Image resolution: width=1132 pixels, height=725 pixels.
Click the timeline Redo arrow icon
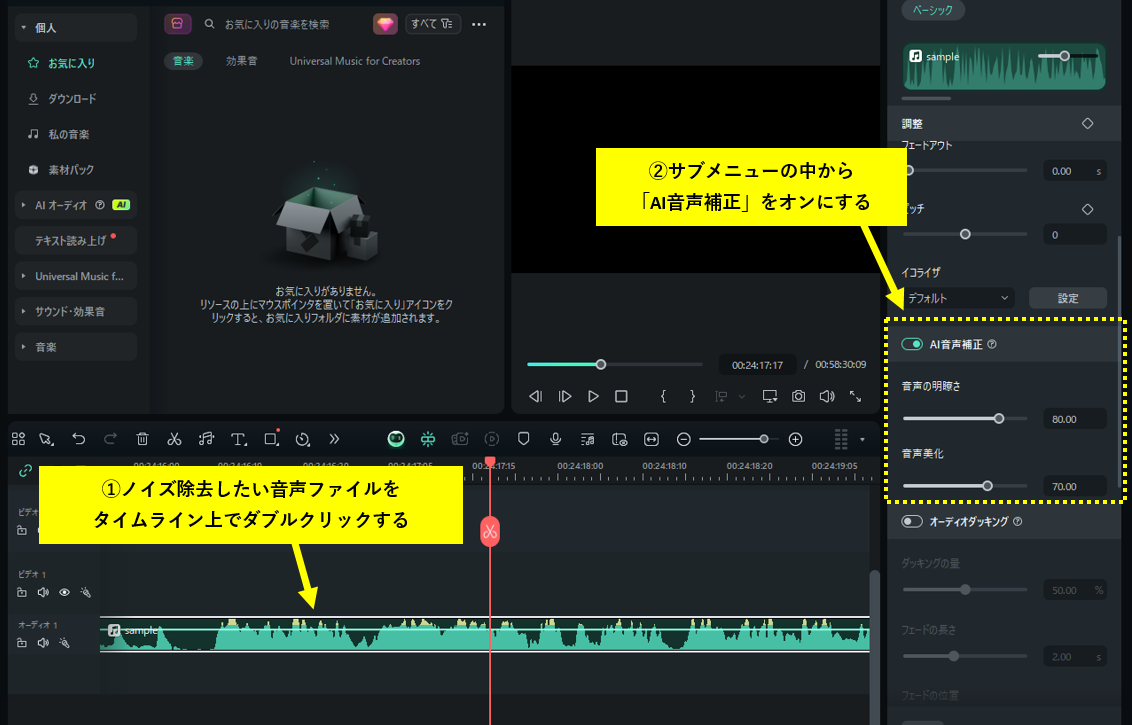coord(110,439)
